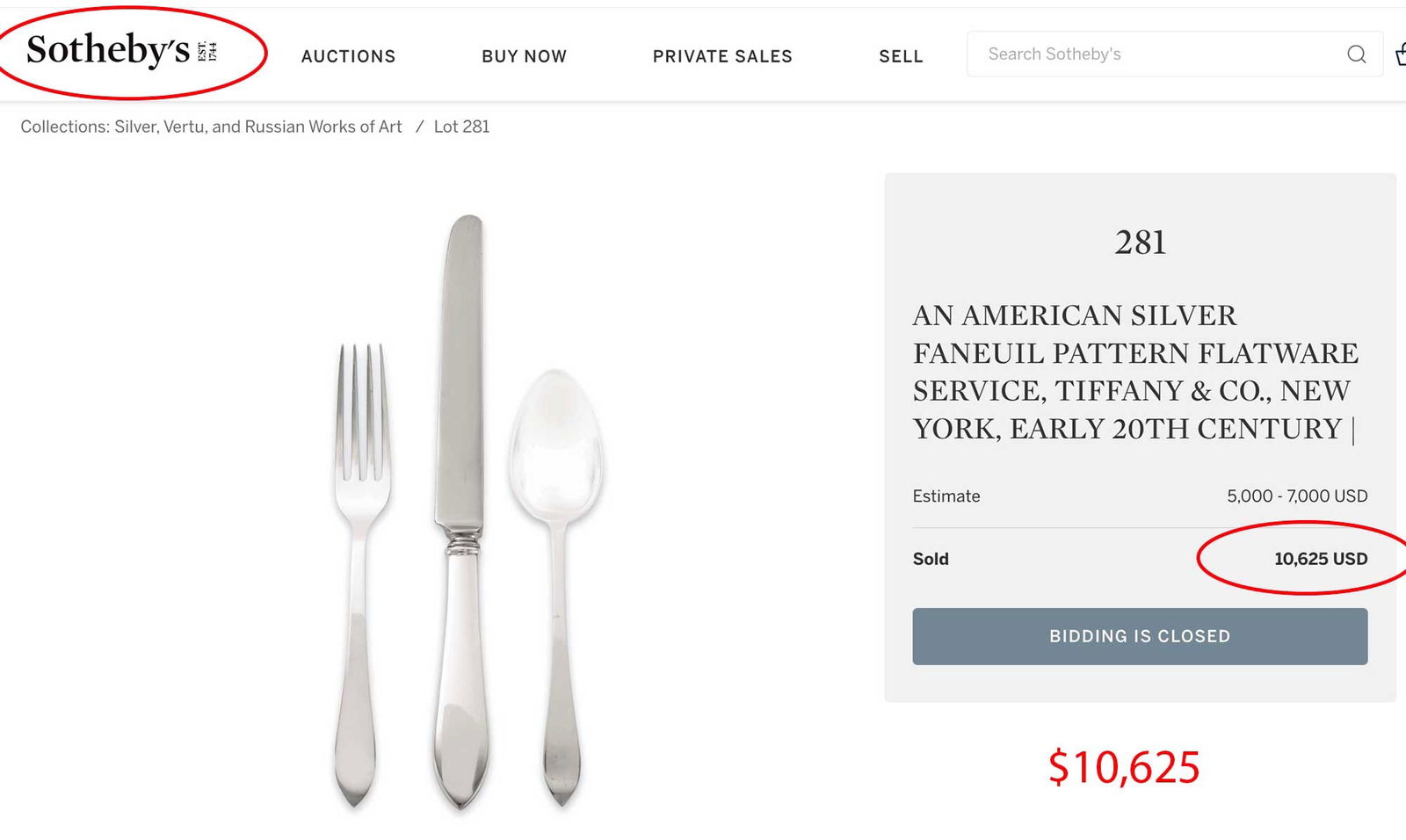Focus the Search Sotheby's field

click(x=1151, y=54)
